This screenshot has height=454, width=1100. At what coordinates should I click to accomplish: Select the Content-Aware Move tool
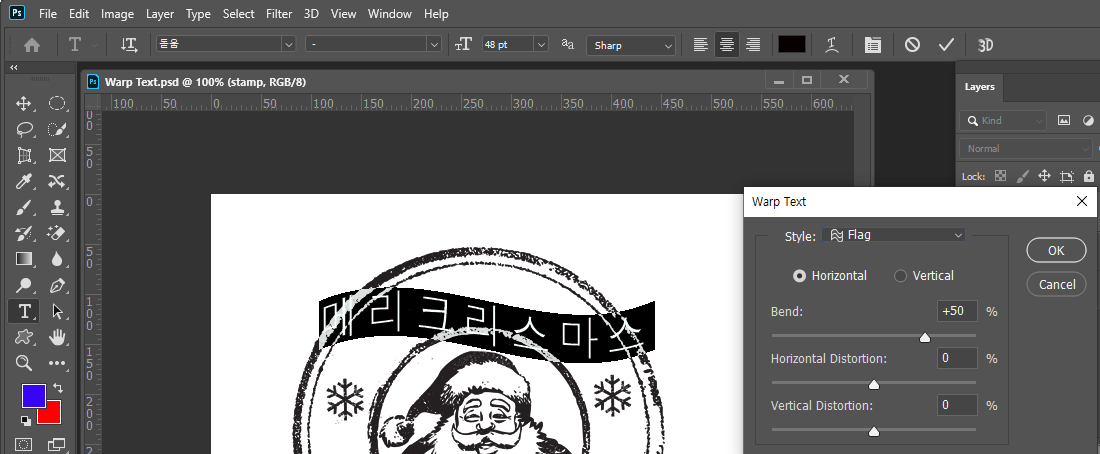pos(57,182)
